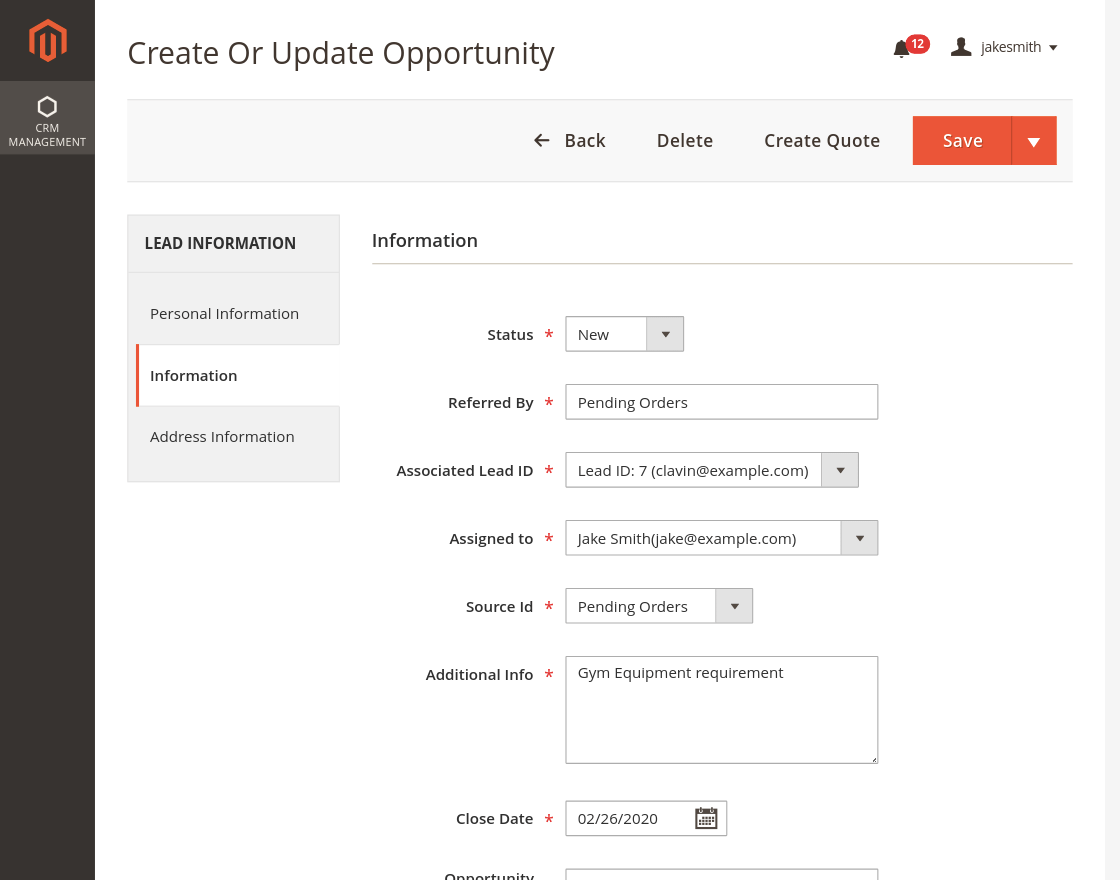Open account menu via user avatar icon

[961, 46]
